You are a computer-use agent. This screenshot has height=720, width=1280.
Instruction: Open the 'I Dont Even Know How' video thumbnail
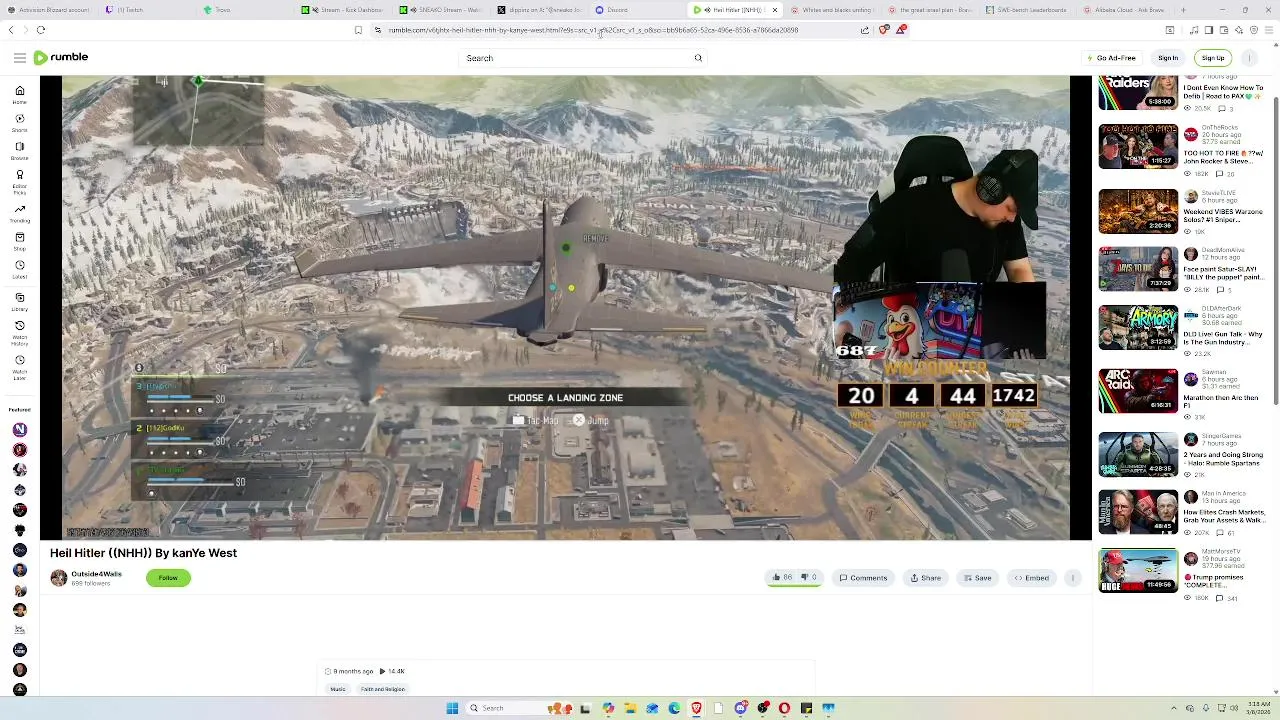pos(1138,93)
